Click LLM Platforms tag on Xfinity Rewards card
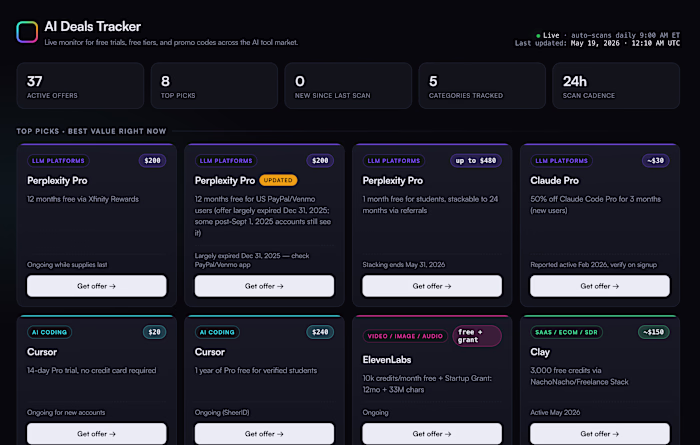 pyautogui.click(x=58, y=161)
